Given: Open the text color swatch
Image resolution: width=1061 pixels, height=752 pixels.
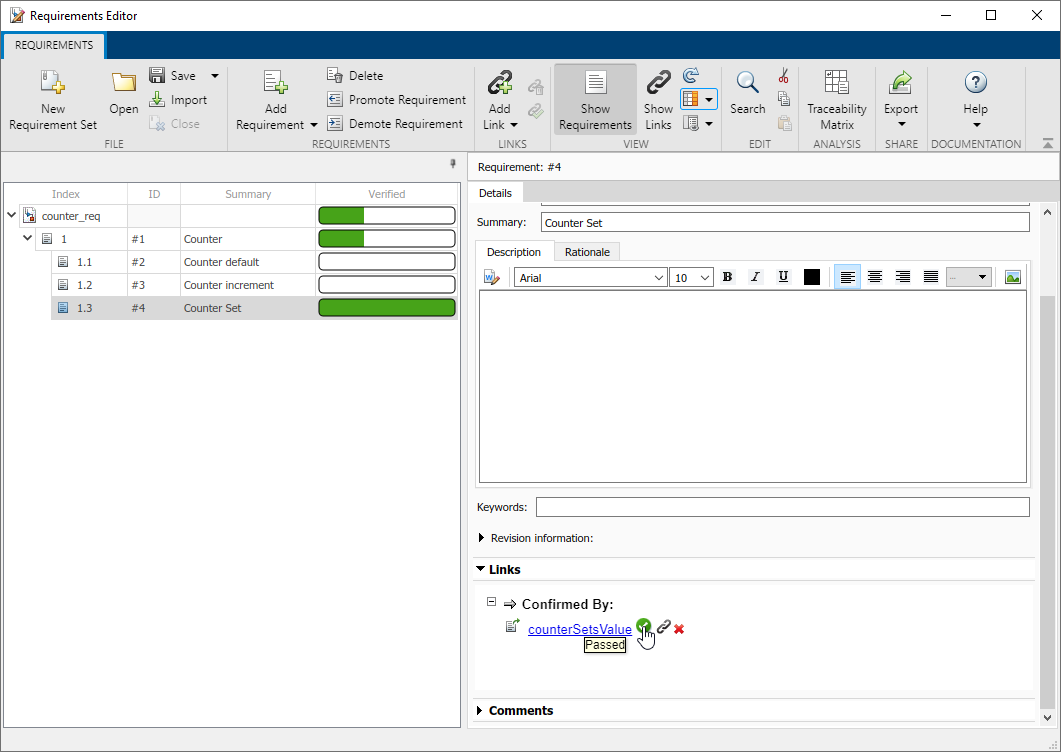Looking at the screenshot, I should click(x=812, y=277).
